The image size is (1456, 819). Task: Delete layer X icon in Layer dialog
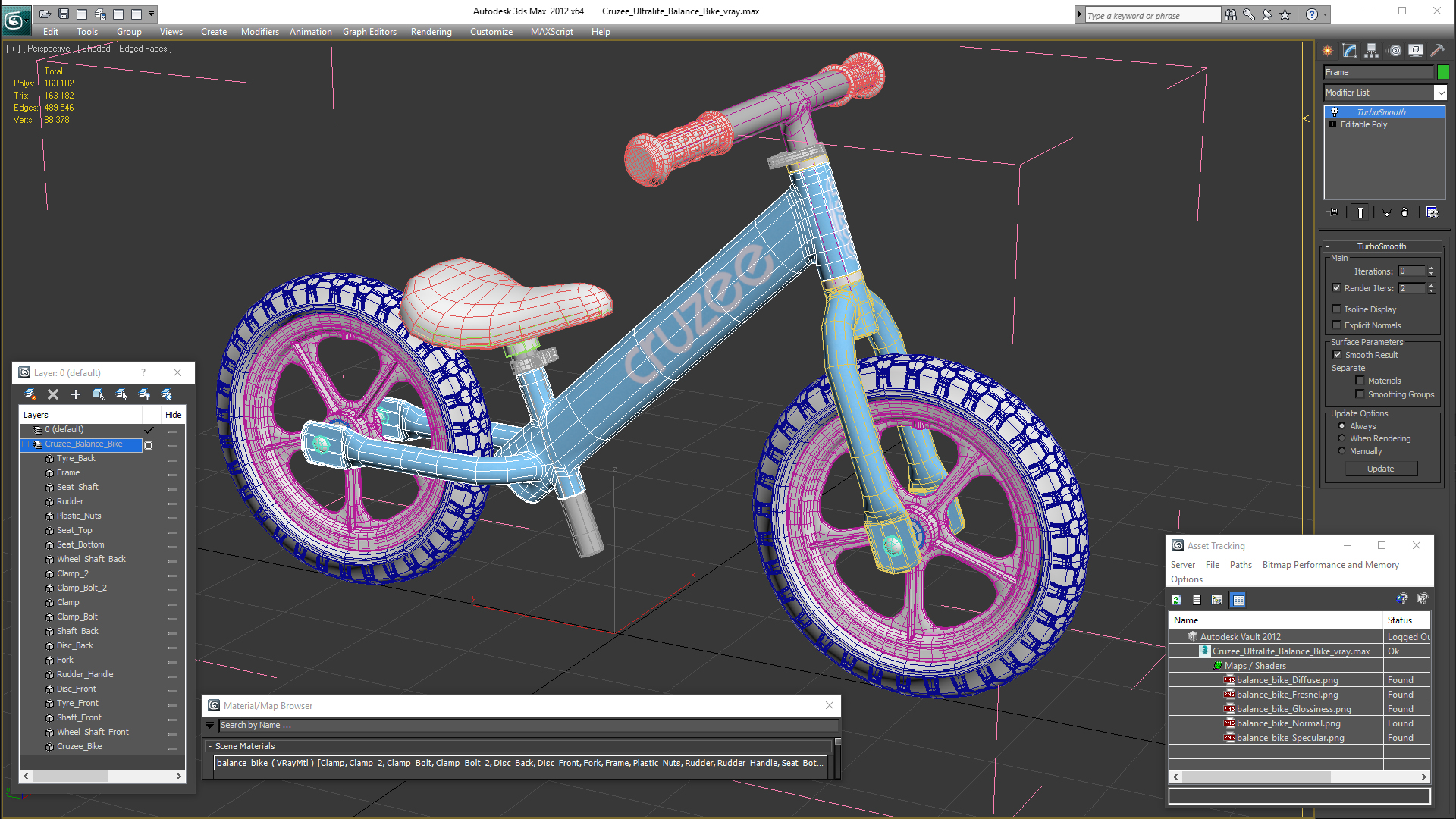coord(53,394)
